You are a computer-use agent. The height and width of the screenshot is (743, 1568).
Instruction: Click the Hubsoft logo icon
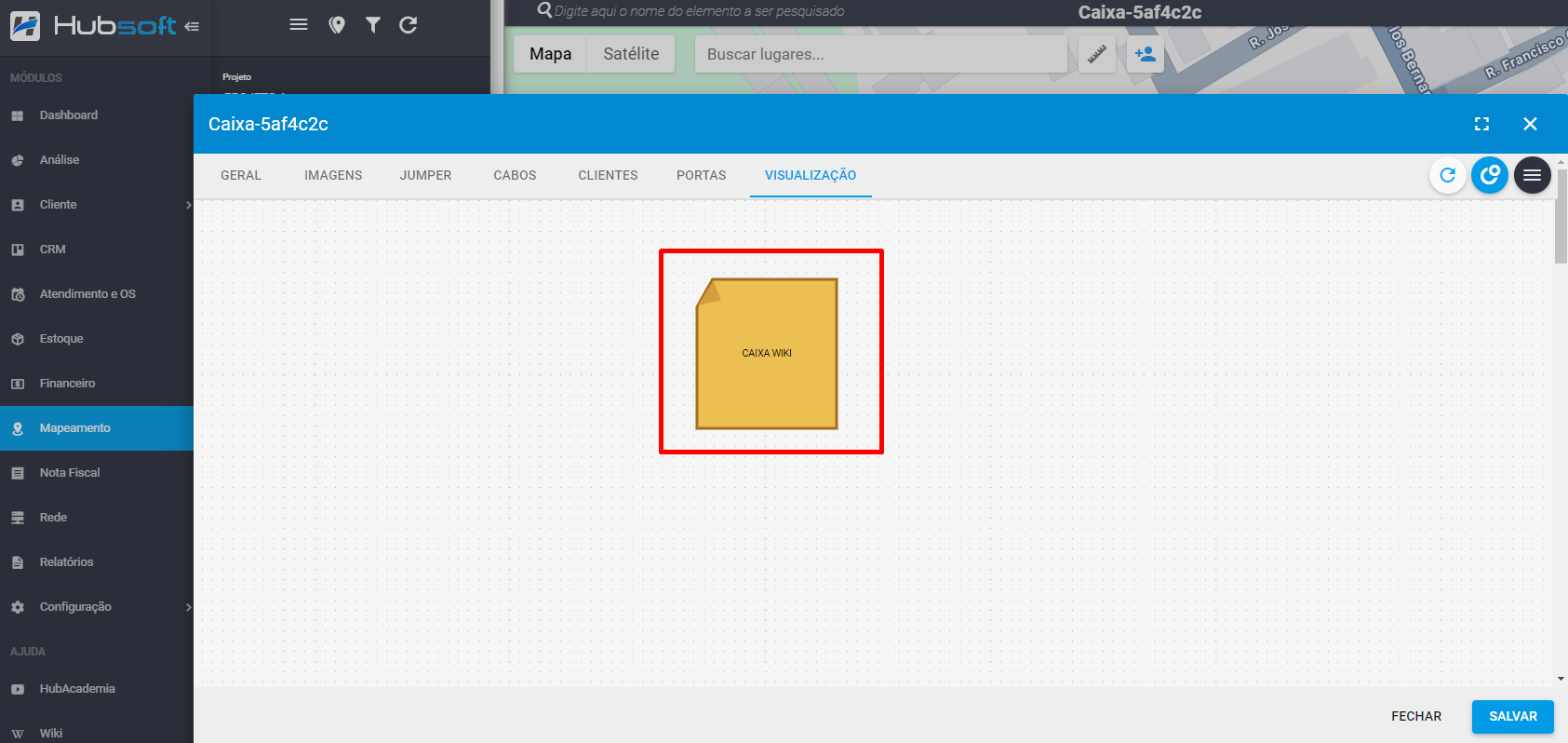25,25
